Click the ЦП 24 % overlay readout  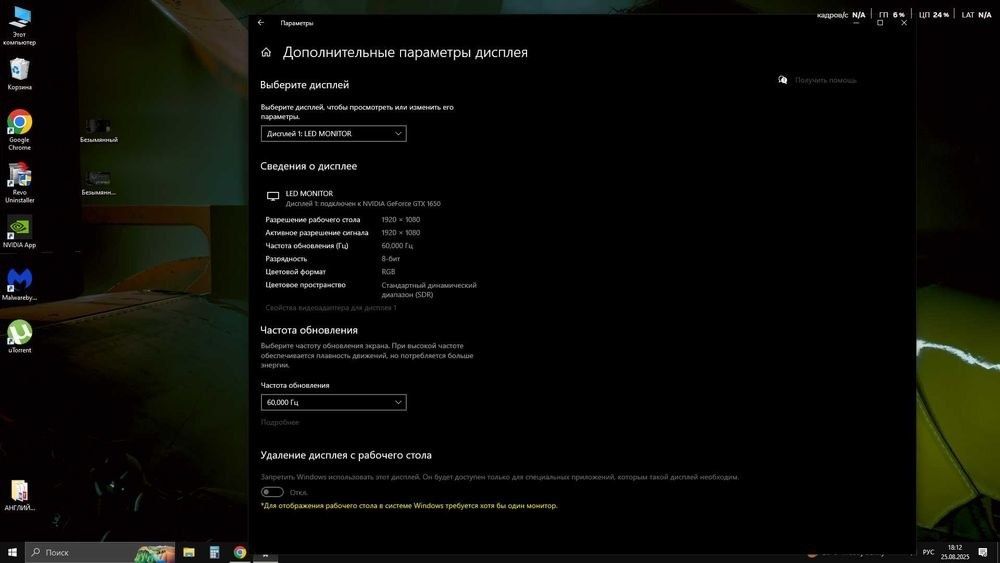pos(934,15)
